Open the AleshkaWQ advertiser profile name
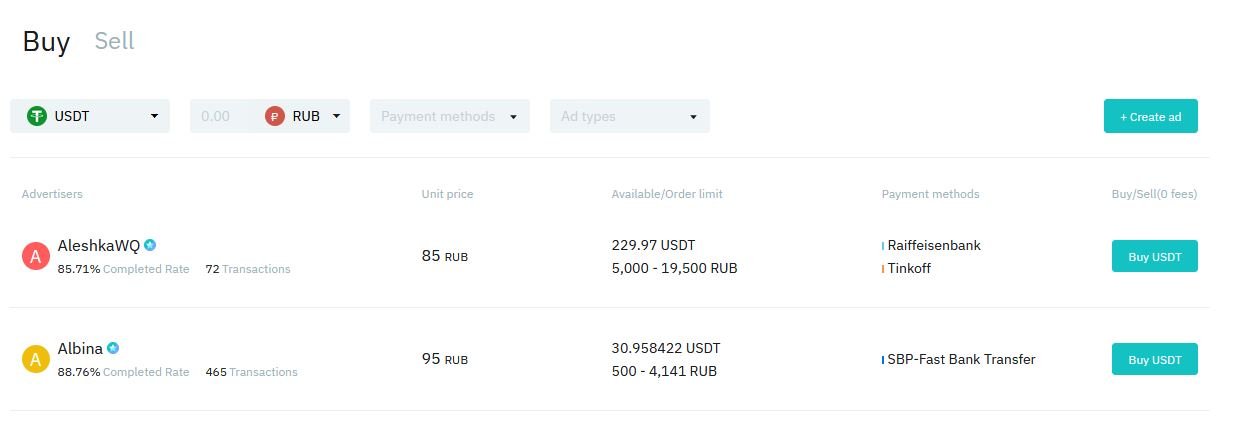This screenshot has width=1236, height=428. [x=99, y=246]
